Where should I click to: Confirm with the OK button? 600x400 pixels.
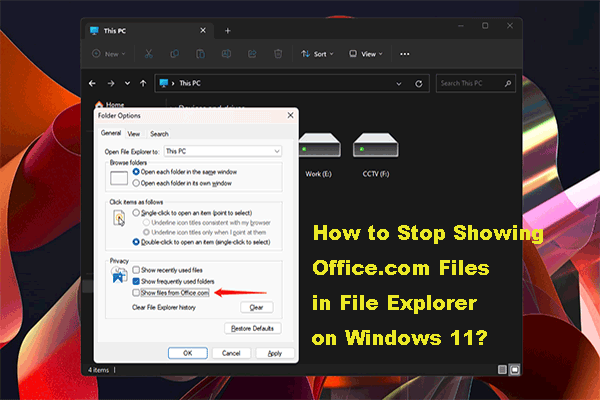[188, 353]
